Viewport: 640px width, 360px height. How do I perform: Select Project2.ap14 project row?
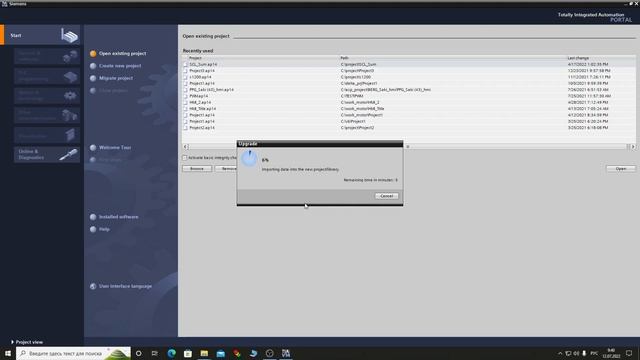point(409,128)
